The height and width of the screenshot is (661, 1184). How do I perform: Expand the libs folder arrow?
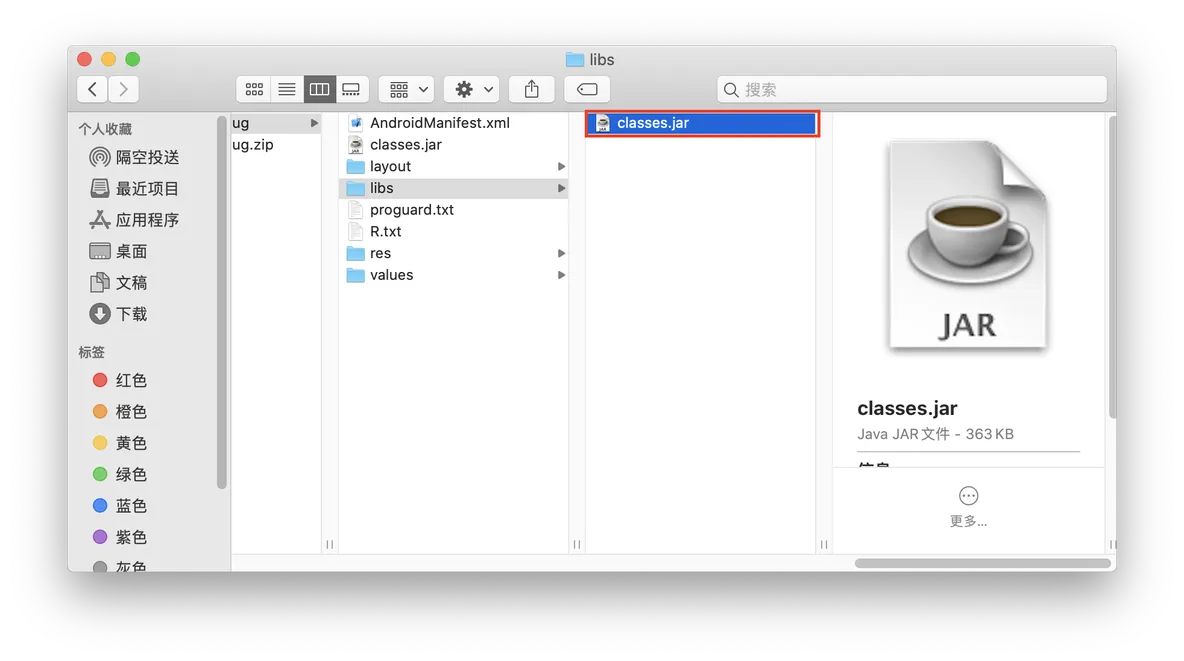pyautogui.click(x=561, y=188)
